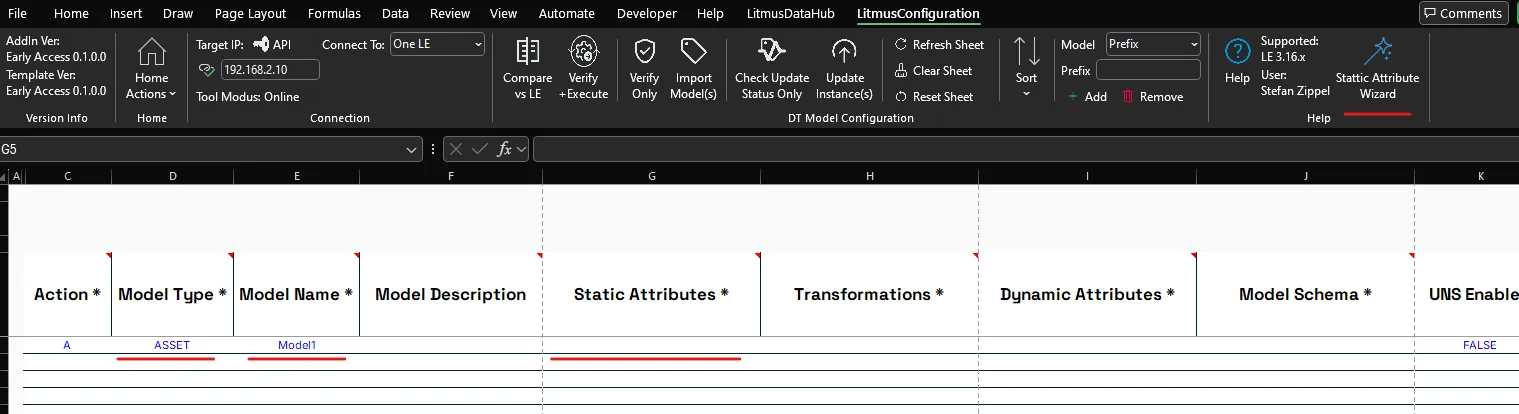Click the connection status icon beside IP

click(207, 70)
